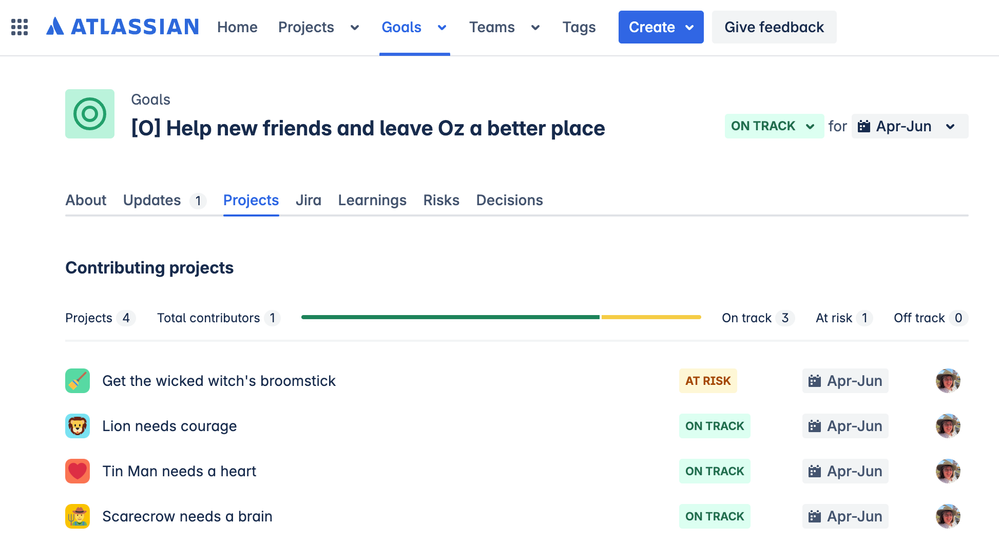
Task: Click the yellow at-risk progress bar segment
Action: pyautogui.click(x=651, y=317)
